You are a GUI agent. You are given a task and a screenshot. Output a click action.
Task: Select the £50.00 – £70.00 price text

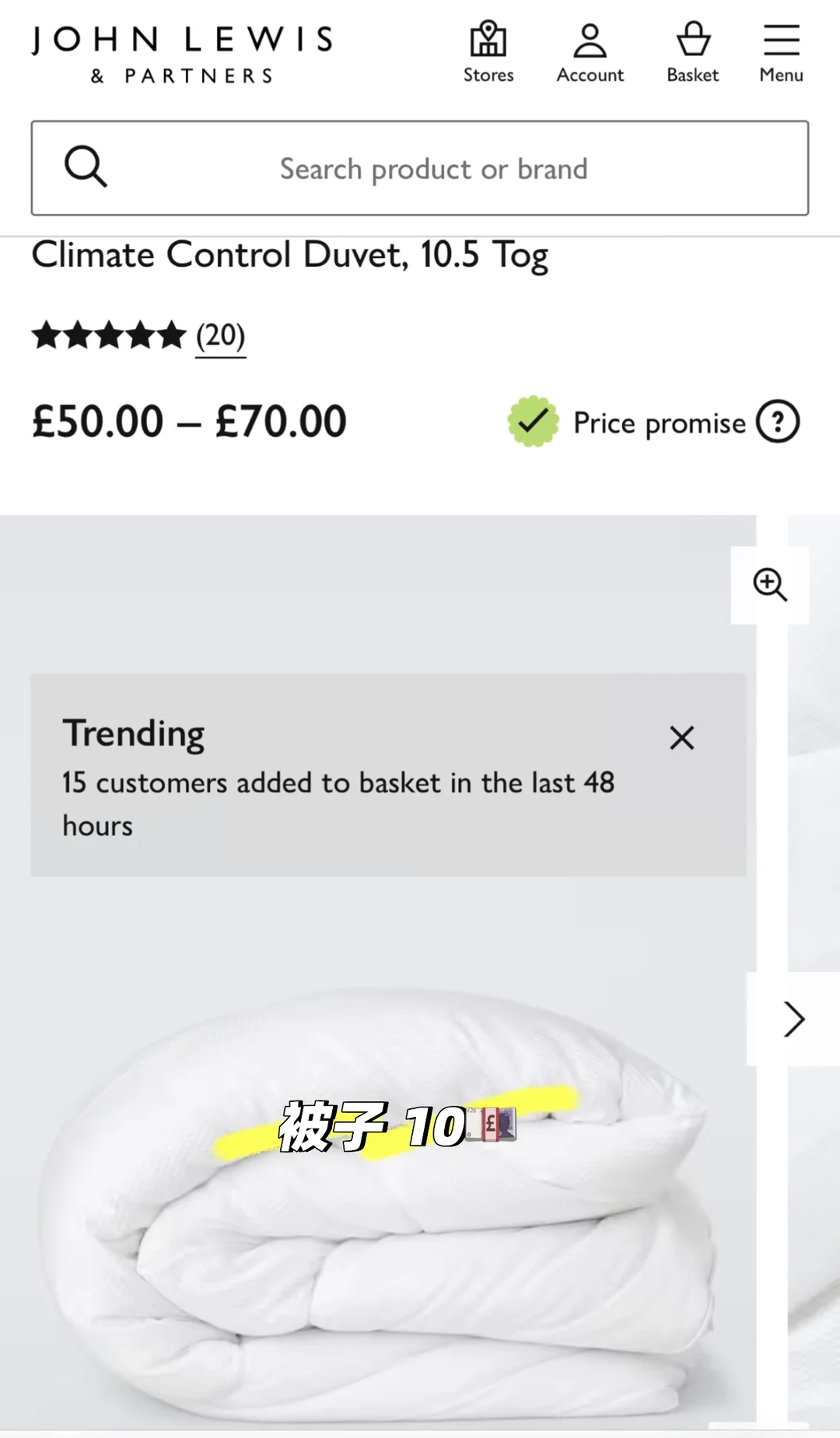click(x=189, y=422)
